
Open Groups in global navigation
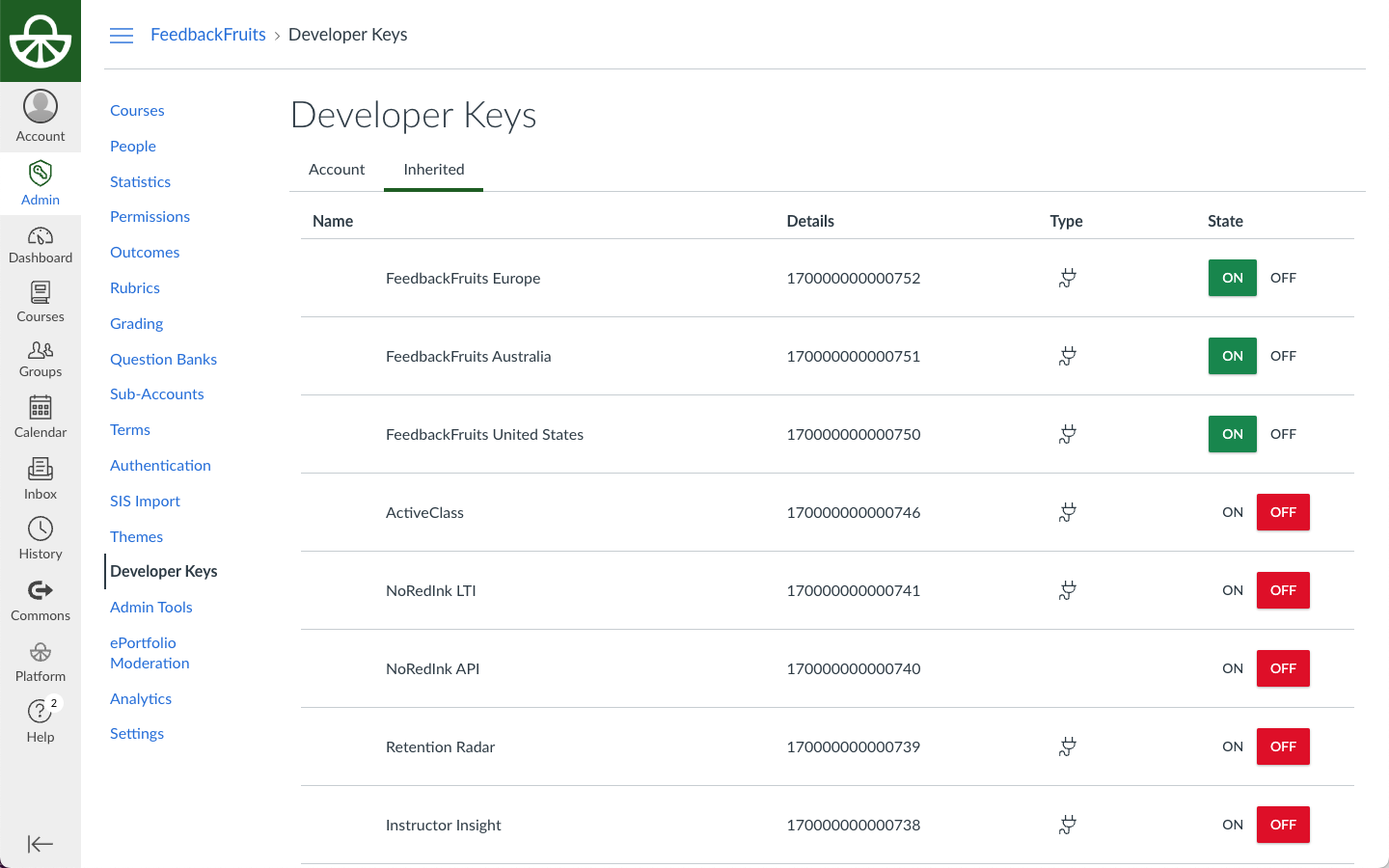coord(41,359)
